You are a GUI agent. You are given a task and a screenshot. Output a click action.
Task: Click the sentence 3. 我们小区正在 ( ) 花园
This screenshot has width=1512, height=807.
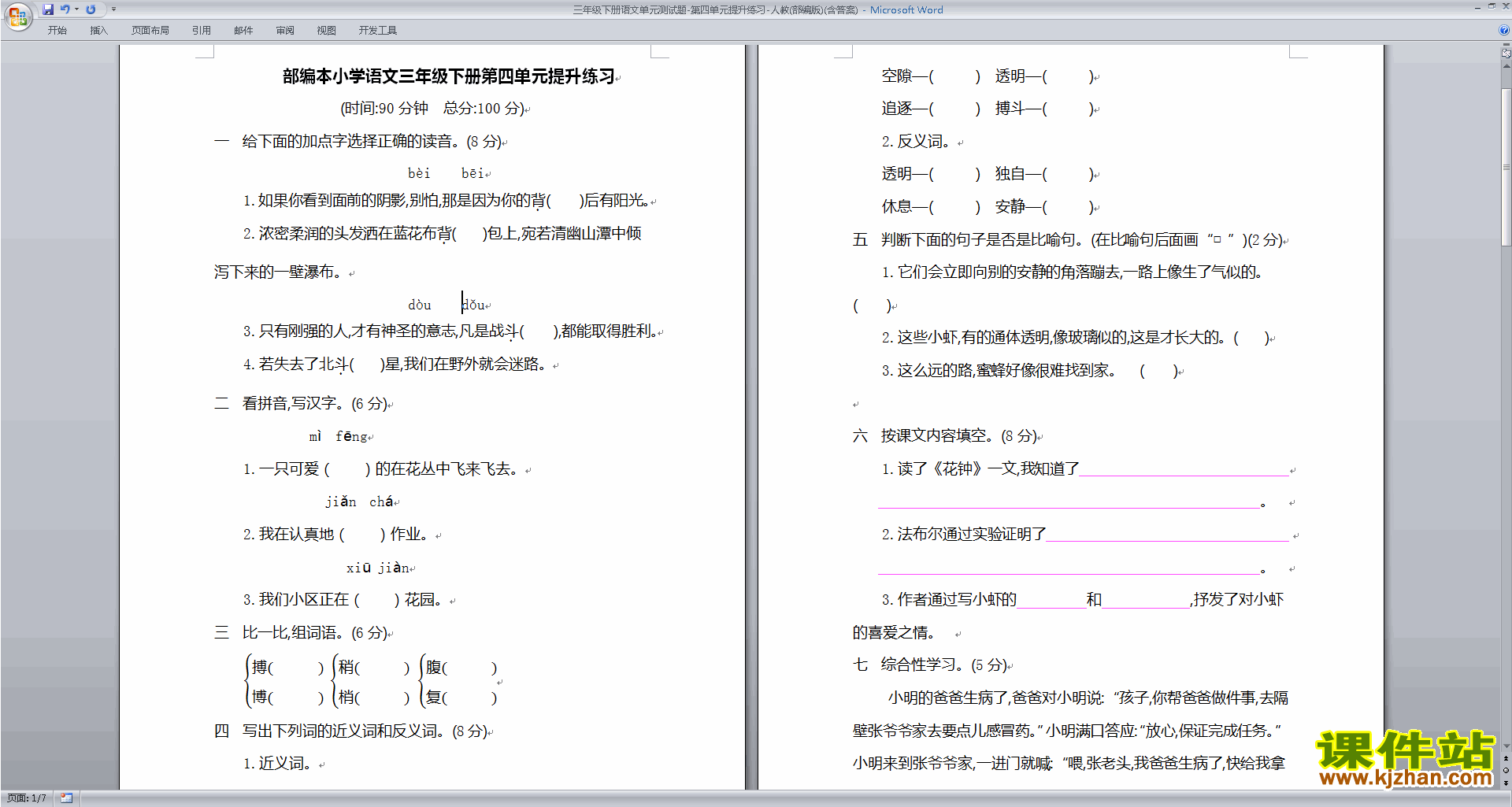click(343, 600)
